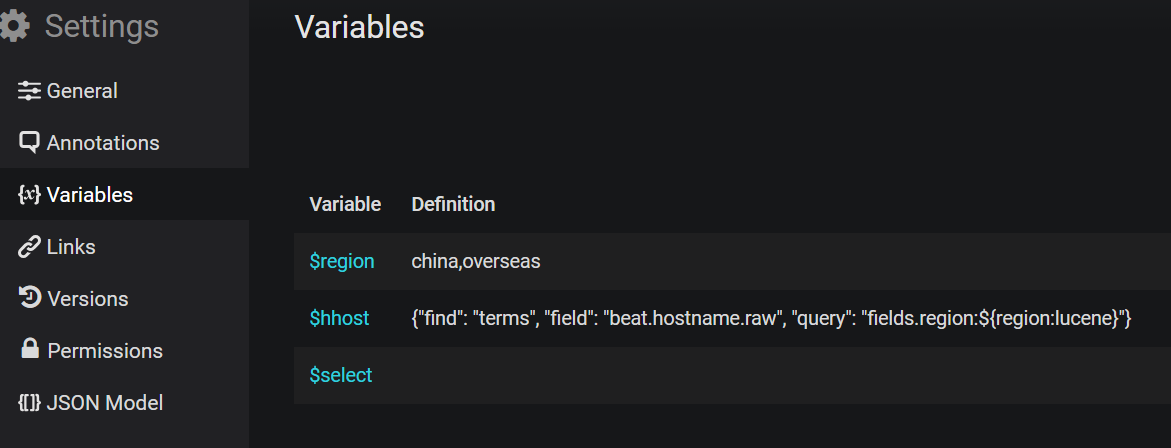This screenshot has height=448, width=1171.
Task: Click the Versions history icon
Action: [x=29, y=299]
